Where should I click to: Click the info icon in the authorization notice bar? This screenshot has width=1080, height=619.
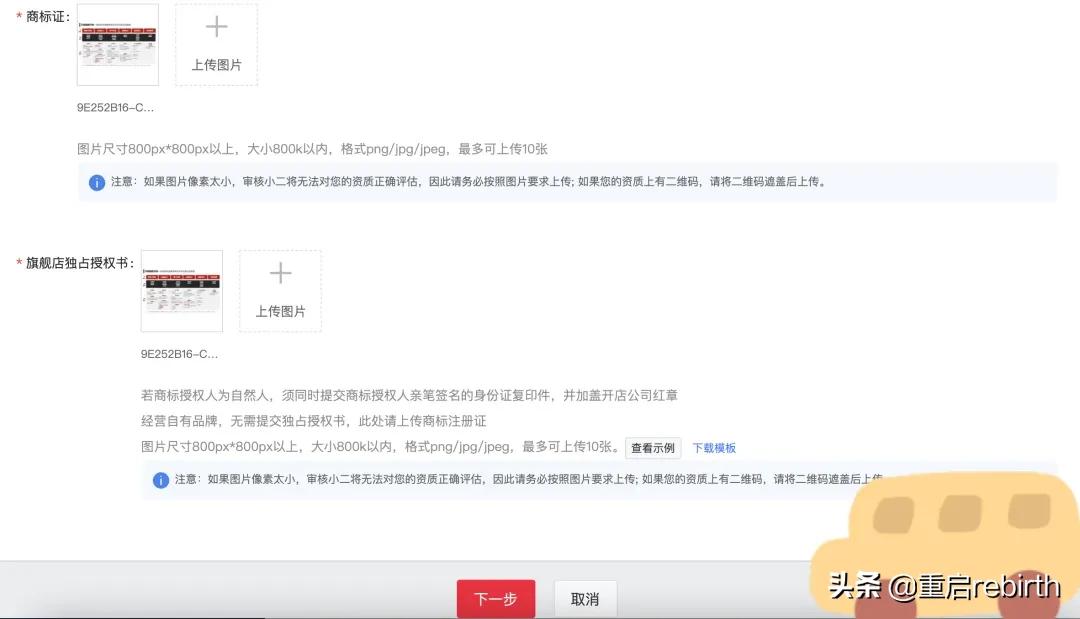tap(160, 481)
